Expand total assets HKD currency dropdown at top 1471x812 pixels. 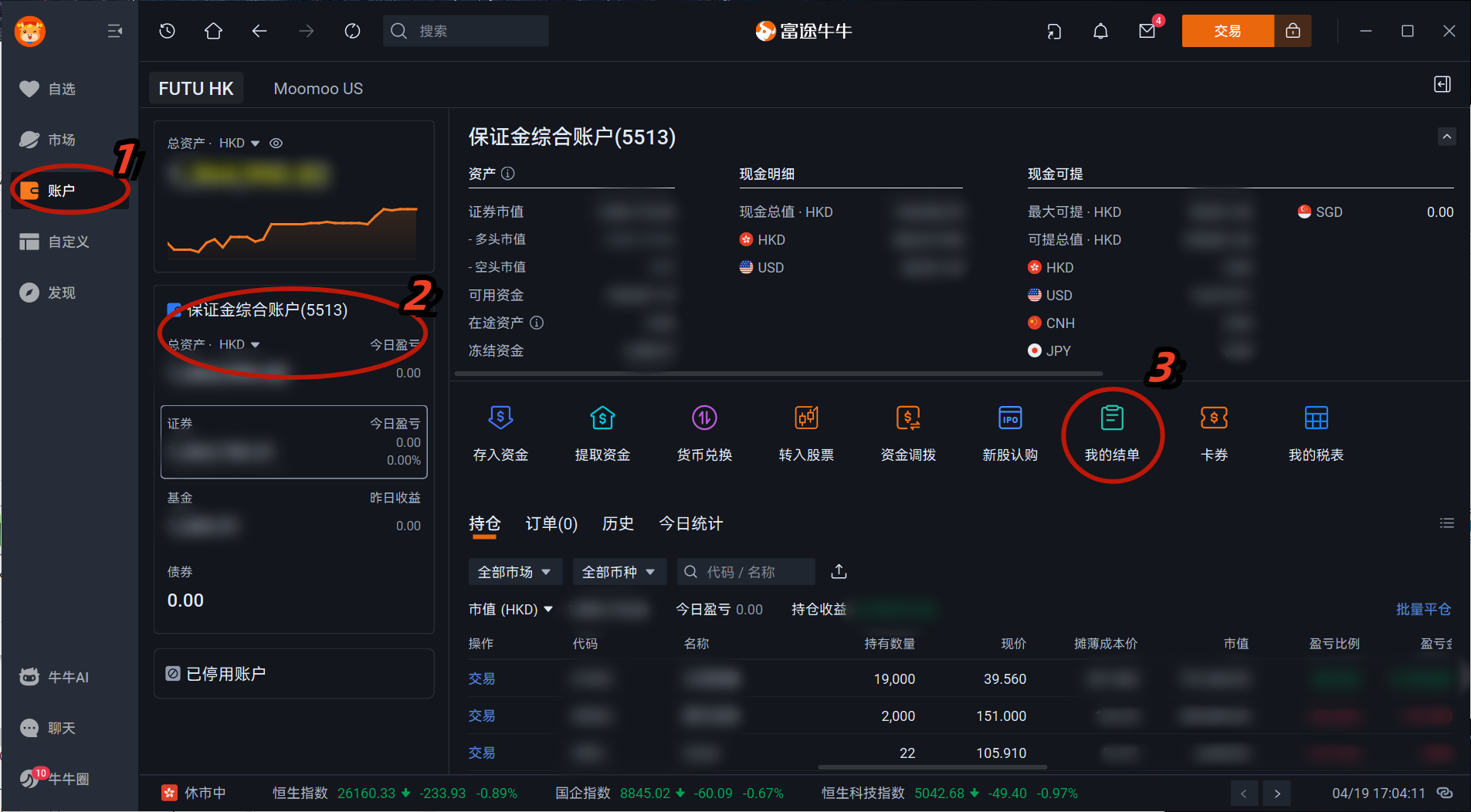tap(239, 144)
